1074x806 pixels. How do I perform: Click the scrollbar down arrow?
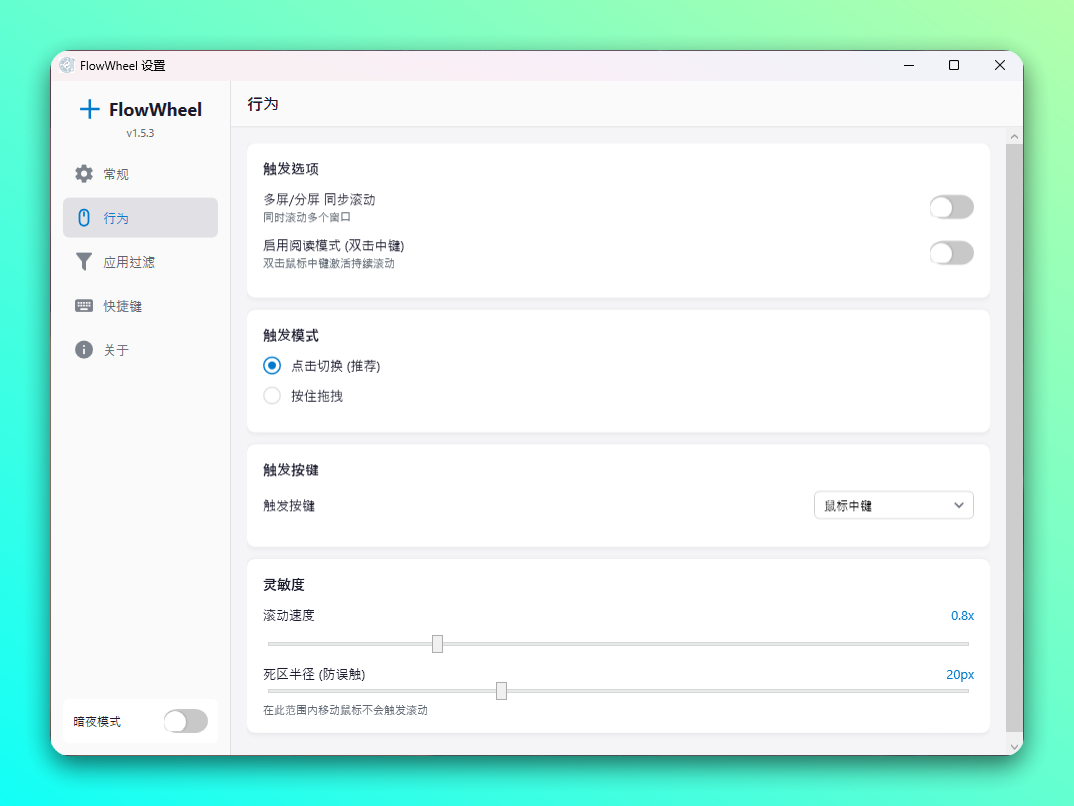pos(1014,746)
